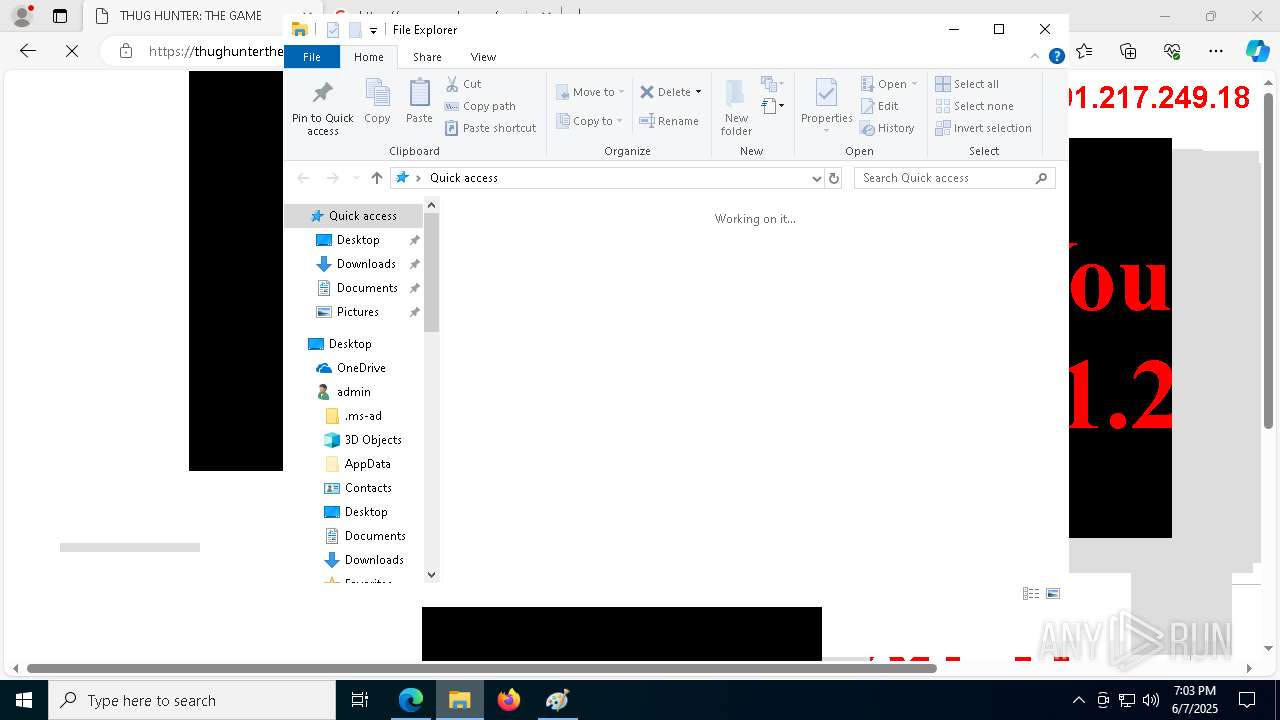Switch to the View ribbon tab

pos(483,57)
